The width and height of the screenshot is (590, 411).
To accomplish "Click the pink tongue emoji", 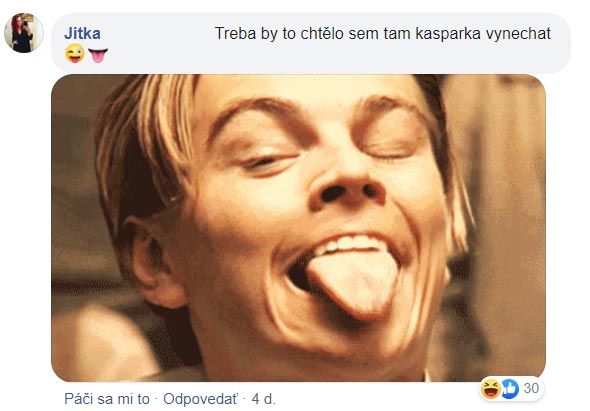I will pos(98,55).
